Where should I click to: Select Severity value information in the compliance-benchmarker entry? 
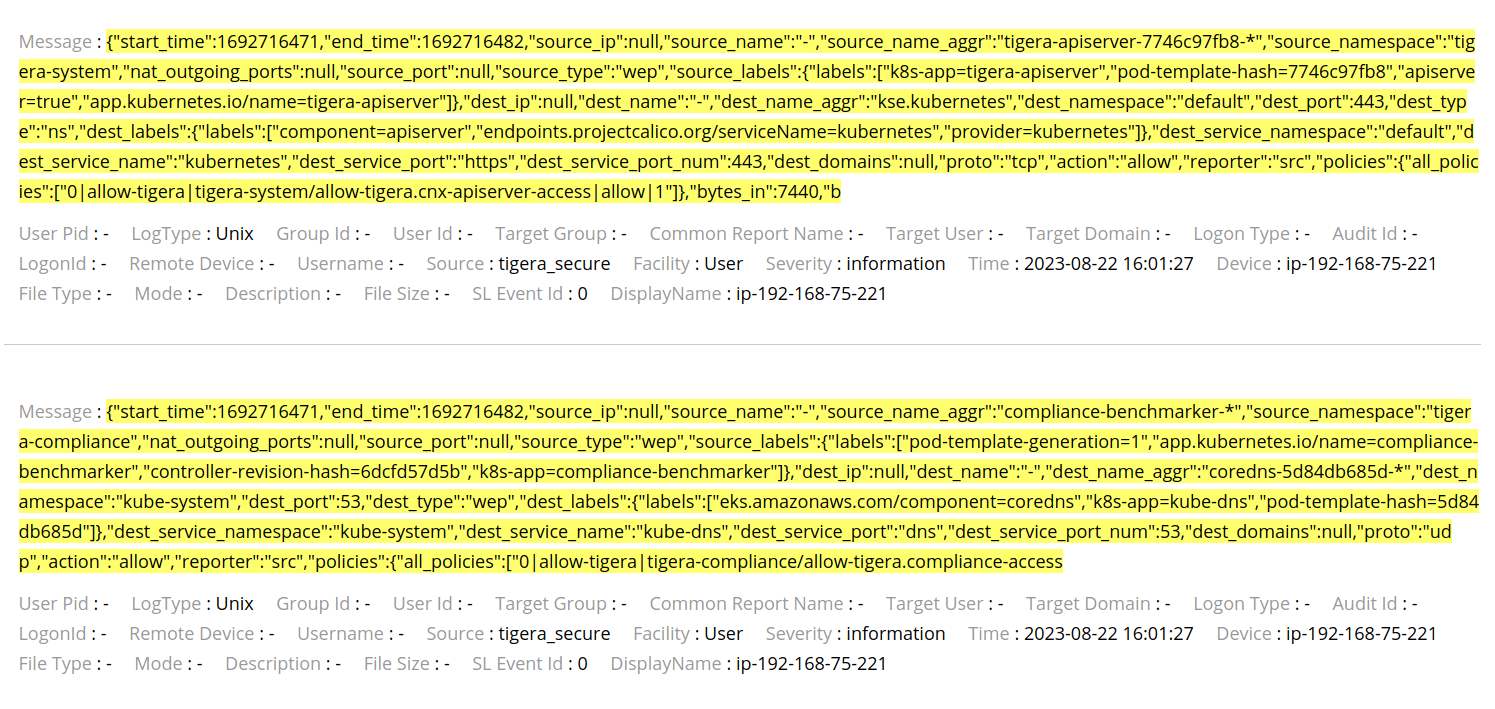pyautogui.click(x=896, y=634)
